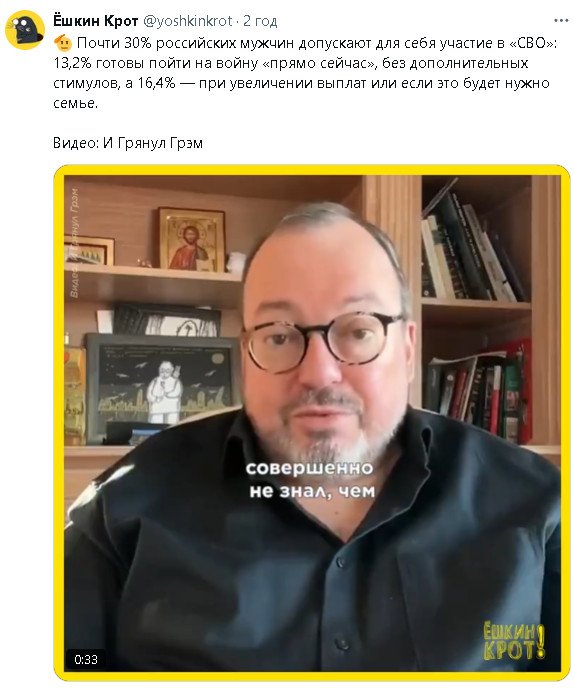Click the 0:33 duration badge
This screenshot has height=688, width=574.
(x=86, y=659)
